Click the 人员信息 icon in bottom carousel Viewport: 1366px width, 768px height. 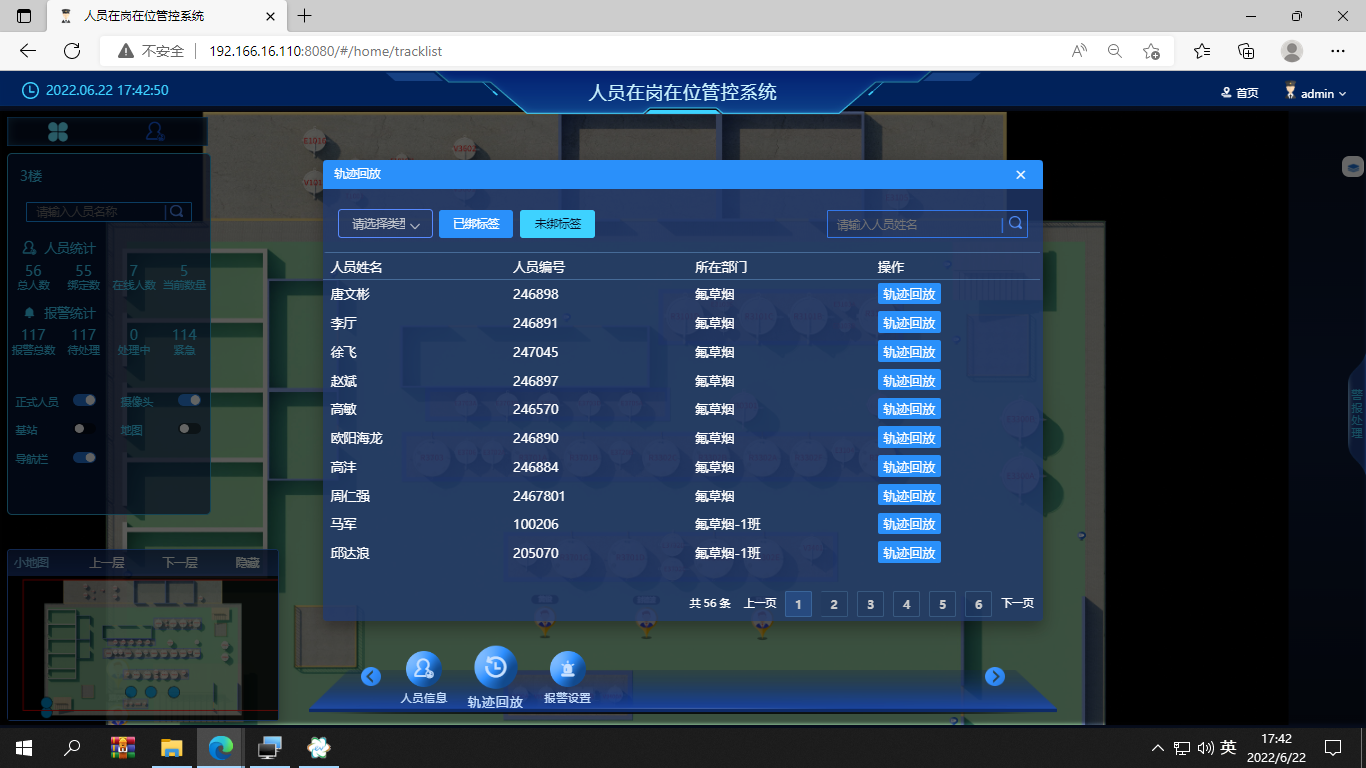pos(423,669)
